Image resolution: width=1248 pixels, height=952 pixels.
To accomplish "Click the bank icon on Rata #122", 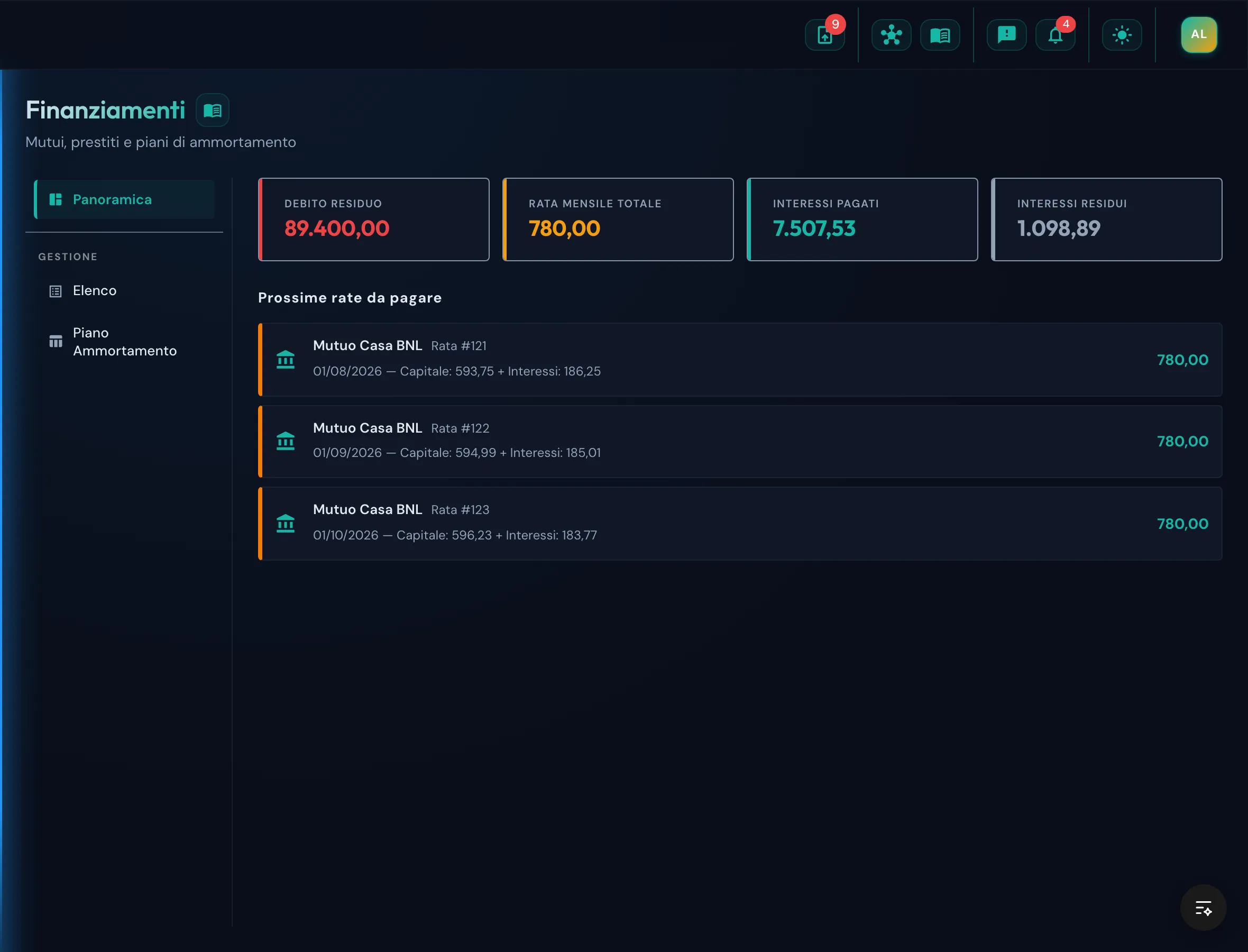I will tap(286, 441).
